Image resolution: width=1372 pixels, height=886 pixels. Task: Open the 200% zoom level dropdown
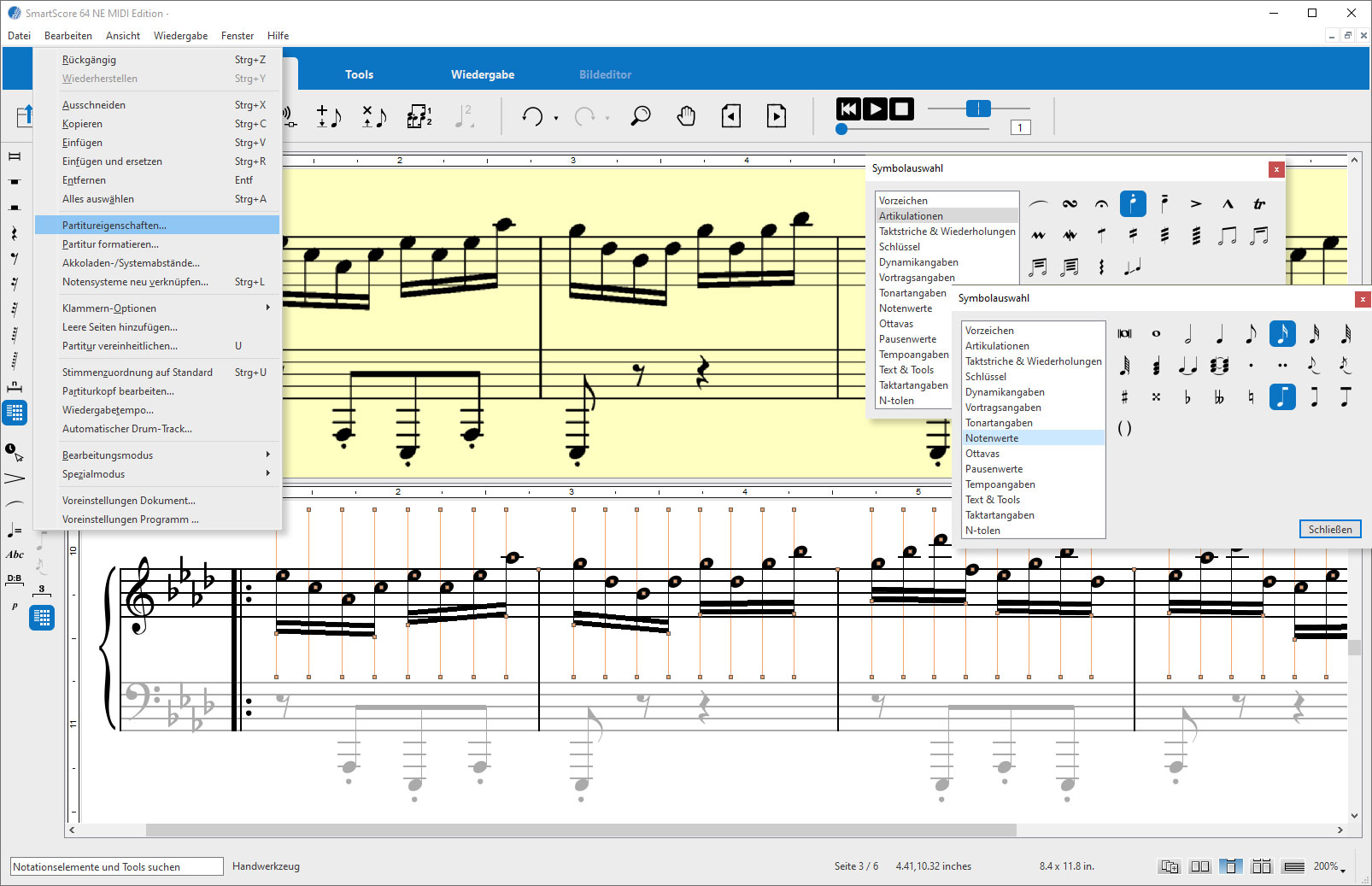point(1329,866)
